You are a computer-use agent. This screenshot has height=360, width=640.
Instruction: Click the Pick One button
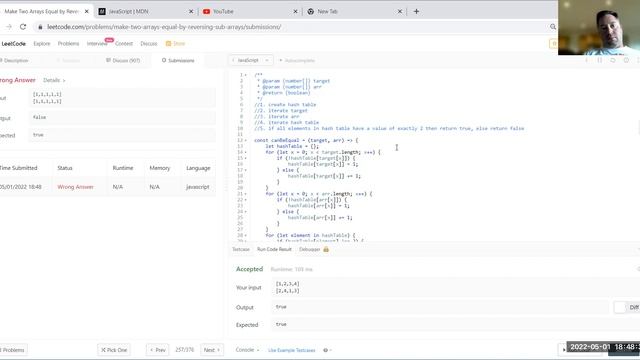[x=114, y=350]
